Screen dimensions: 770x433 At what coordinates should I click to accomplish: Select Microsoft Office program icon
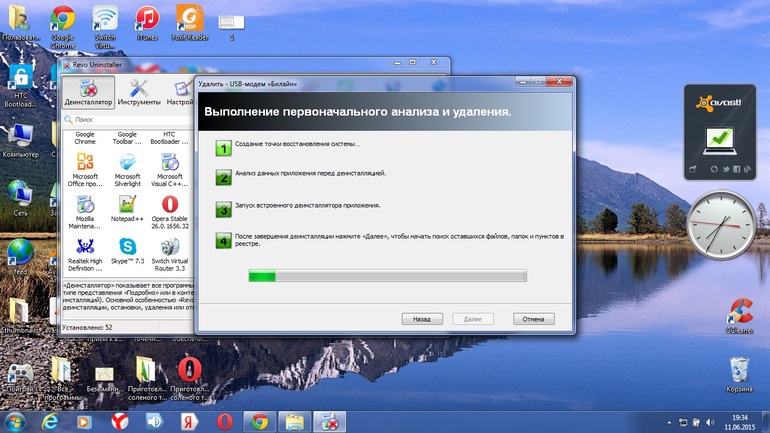pos(85,167)
